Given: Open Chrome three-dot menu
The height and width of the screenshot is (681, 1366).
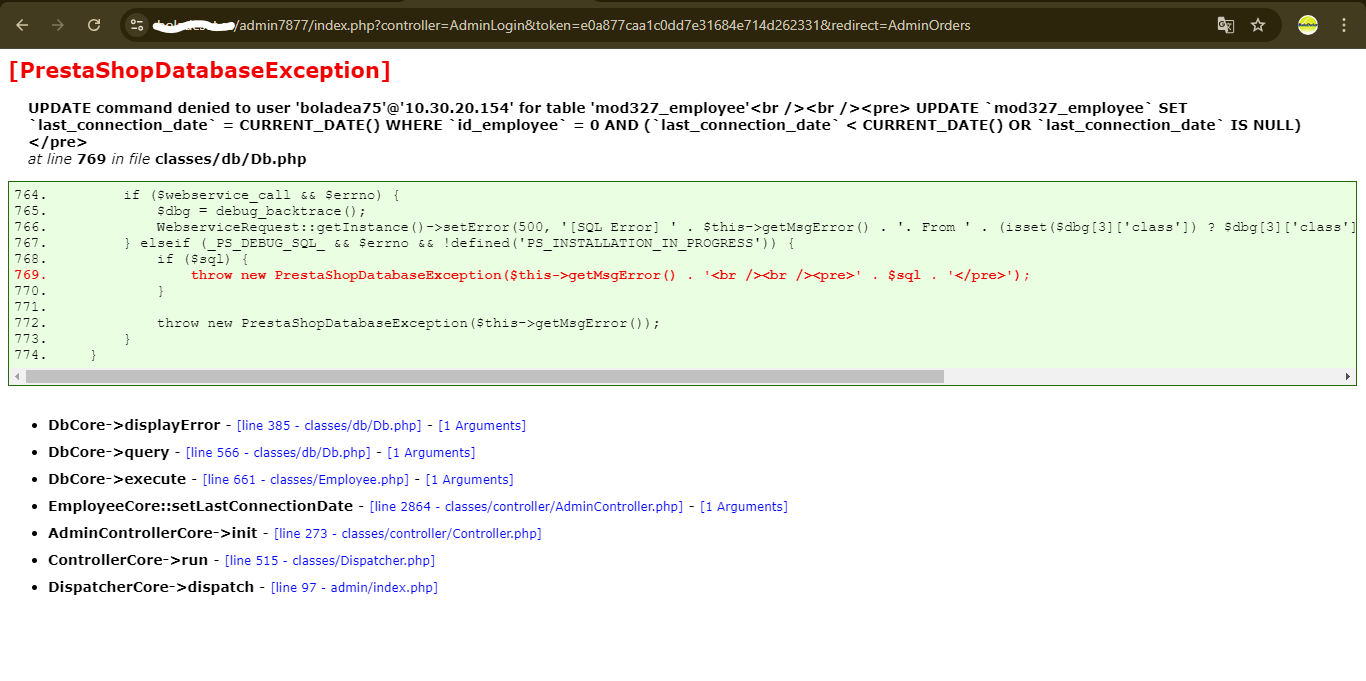Looking at the screenshot, I should (1343, 25).
